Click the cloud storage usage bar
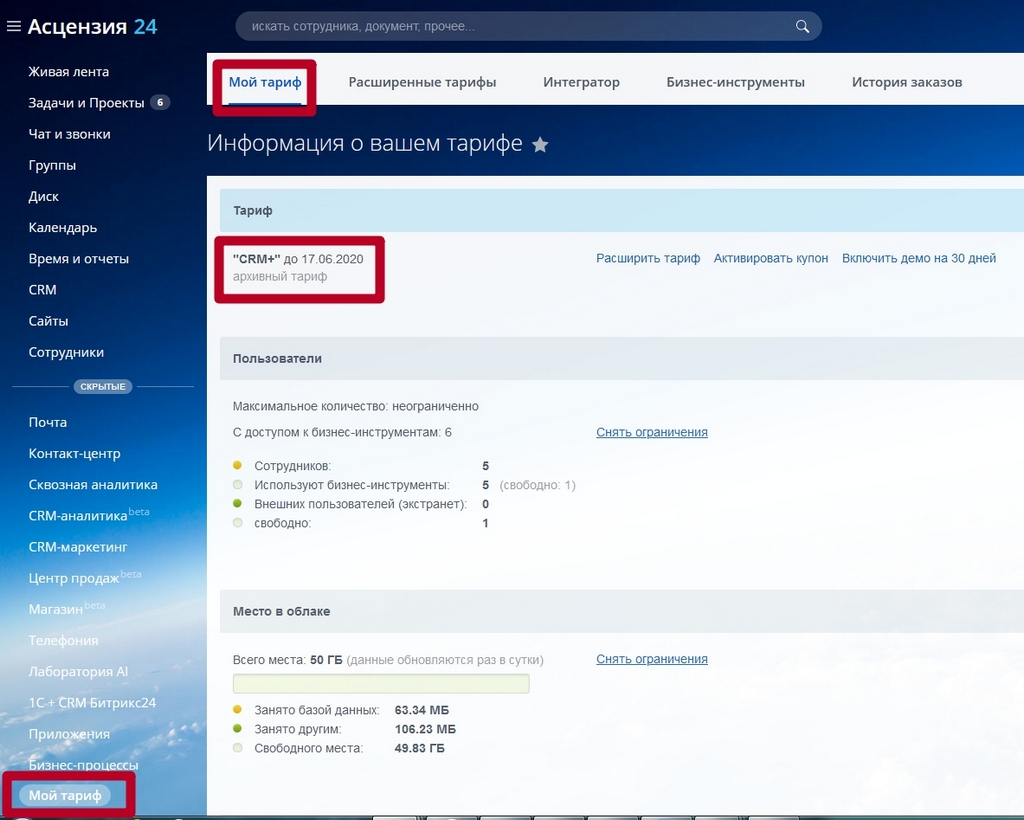The height and width of the screenshot is (820, 1024). coord(381,684)
